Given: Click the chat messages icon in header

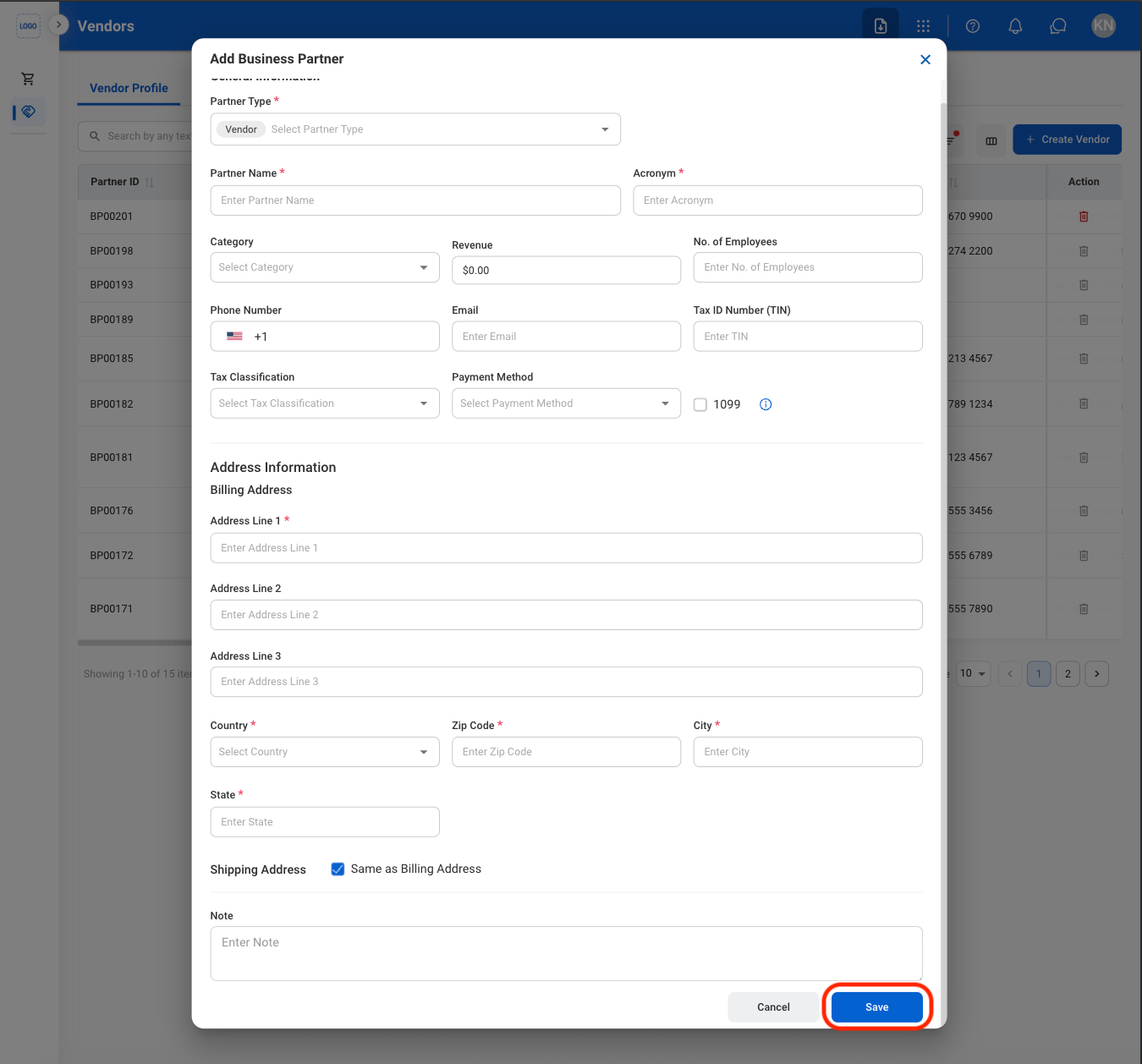Looking at the screenshot, I should click(1057, 26).
